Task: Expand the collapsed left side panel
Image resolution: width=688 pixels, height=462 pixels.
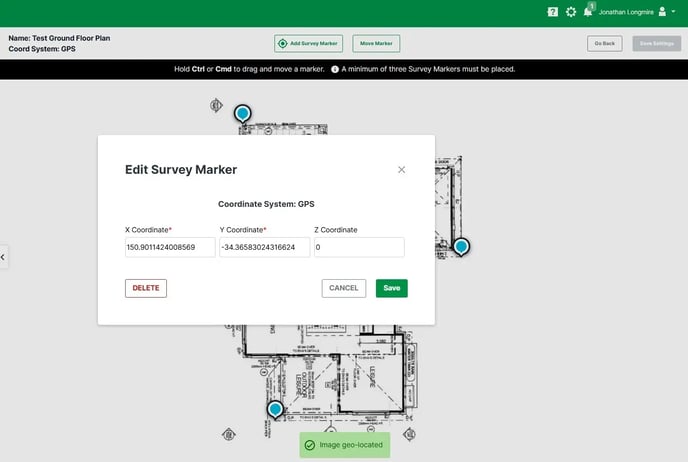Action: pos(3,257)
